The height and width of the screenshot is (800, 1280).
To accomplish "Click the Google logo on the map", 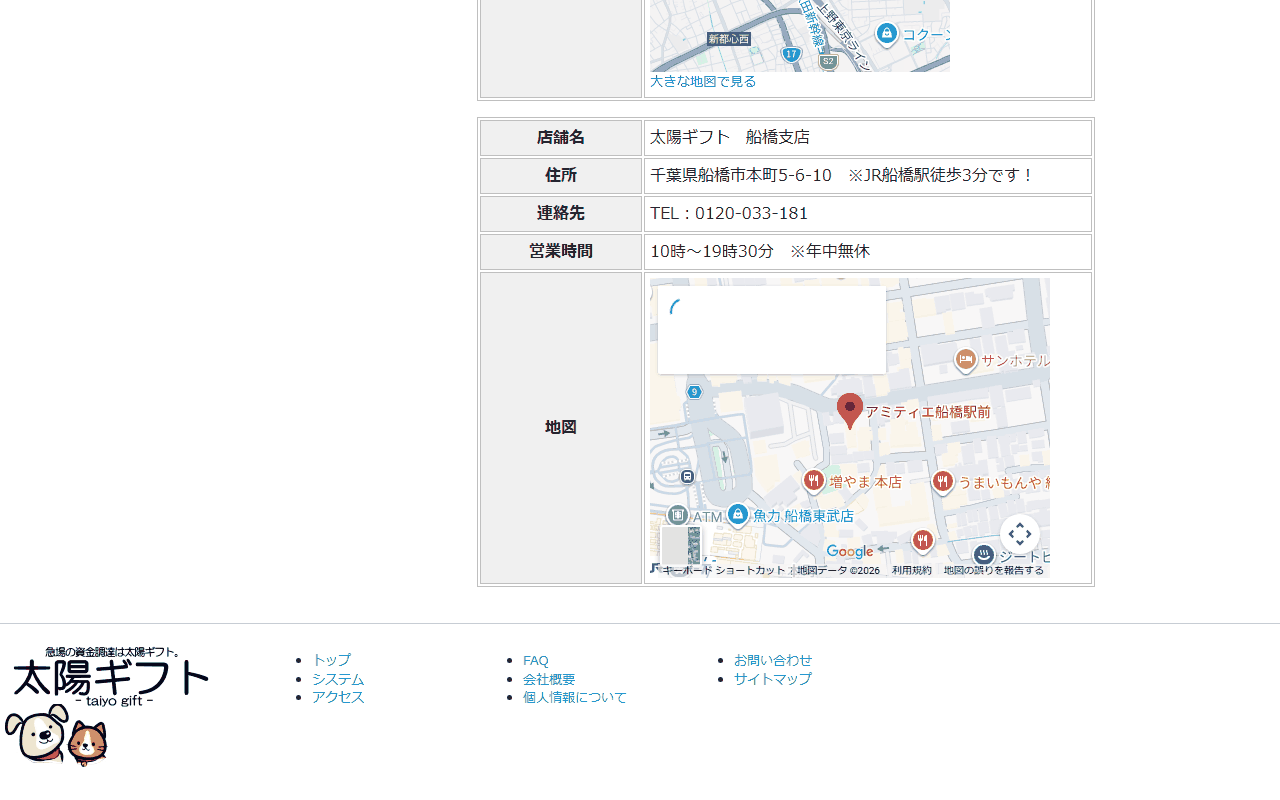I will [850, 552].
